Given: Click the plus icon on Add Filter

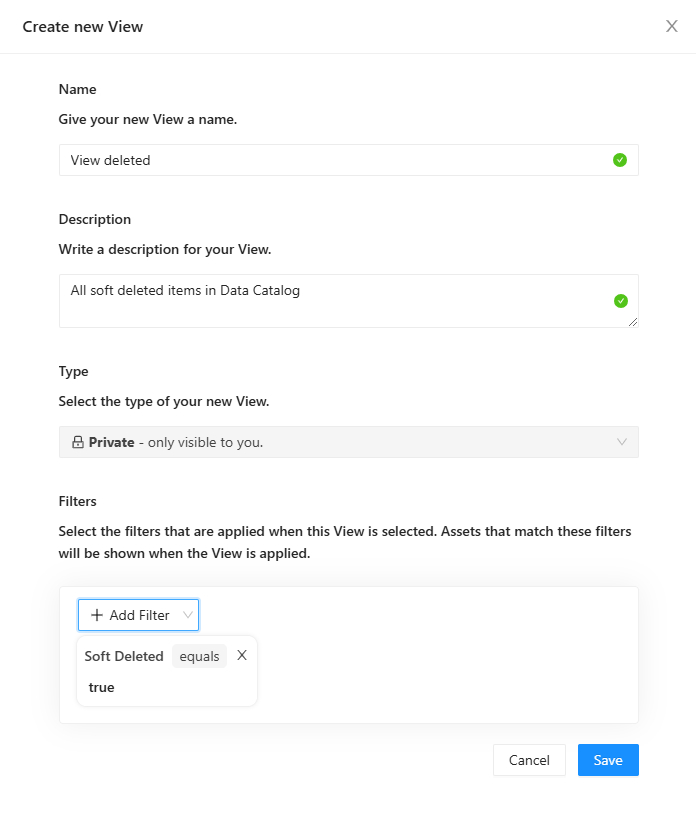Looking at the screenshot, I should (97, 615).
